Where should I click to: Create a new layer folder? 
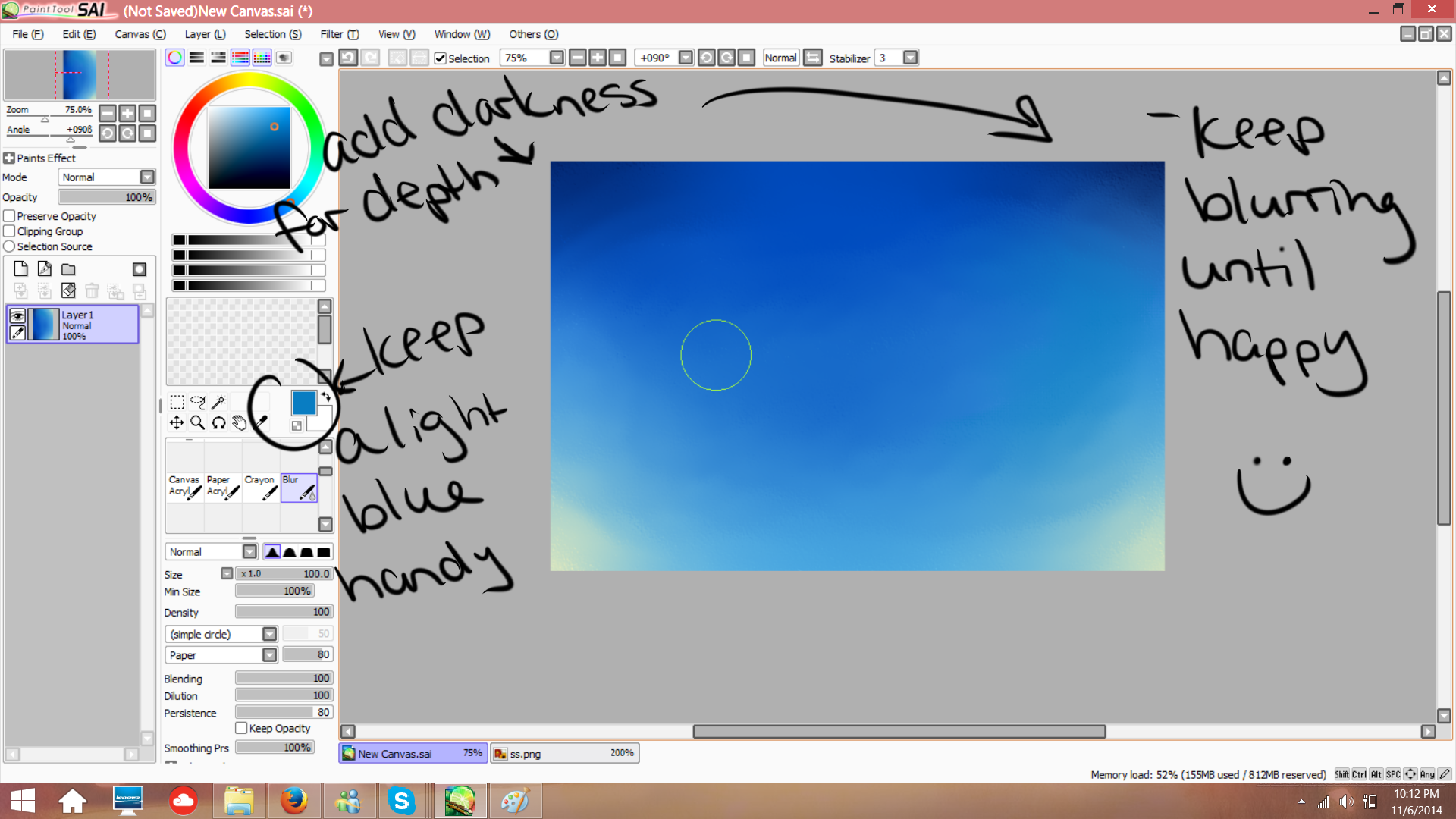68,269
